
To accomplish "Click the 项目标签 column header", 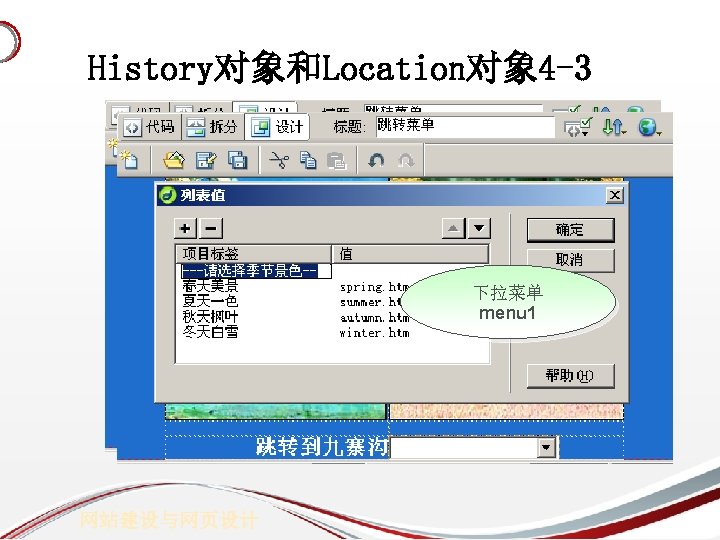I will [x=253, y=253].
